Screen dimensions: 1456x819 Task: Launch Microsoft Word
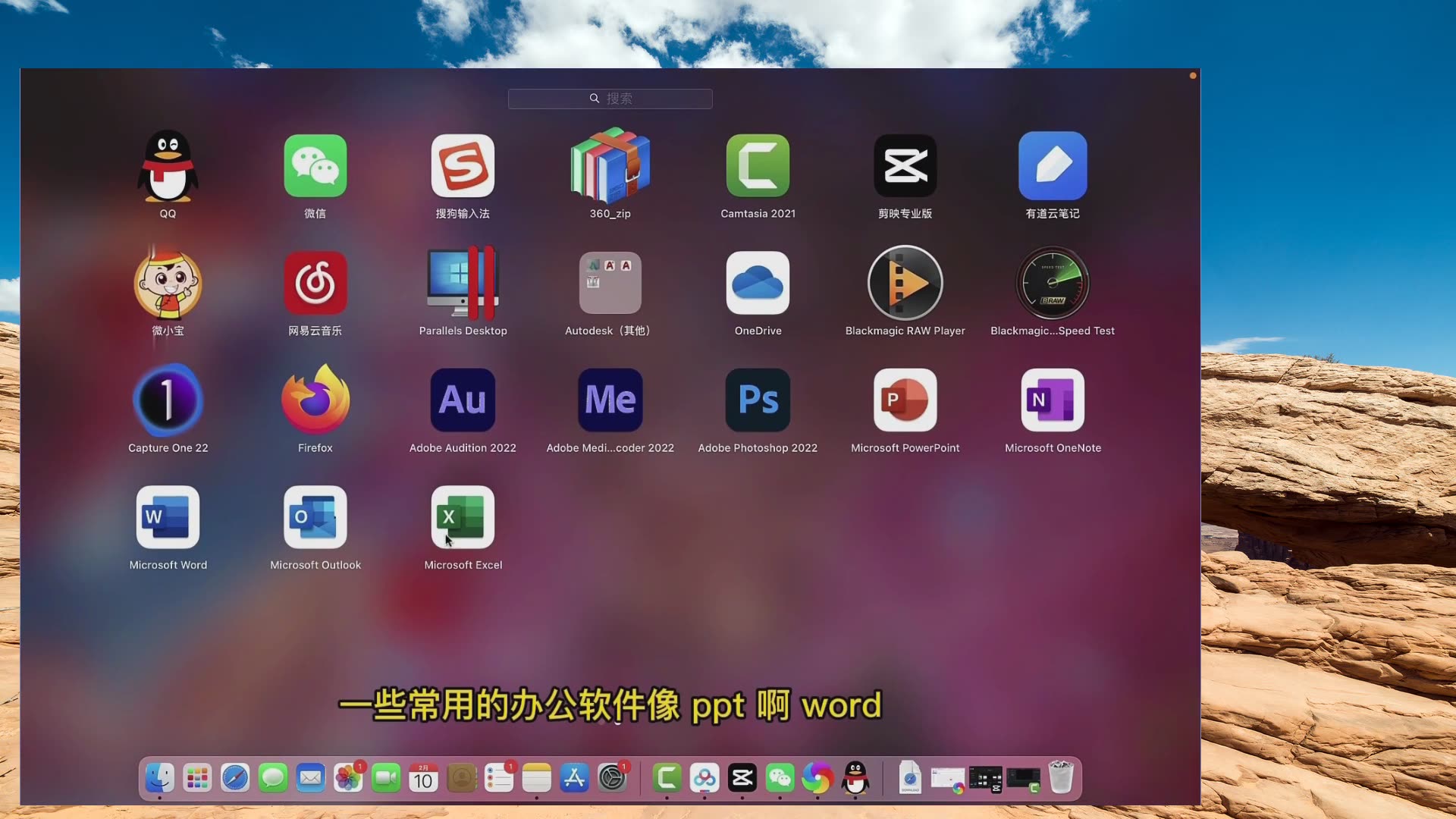point(168,517)
